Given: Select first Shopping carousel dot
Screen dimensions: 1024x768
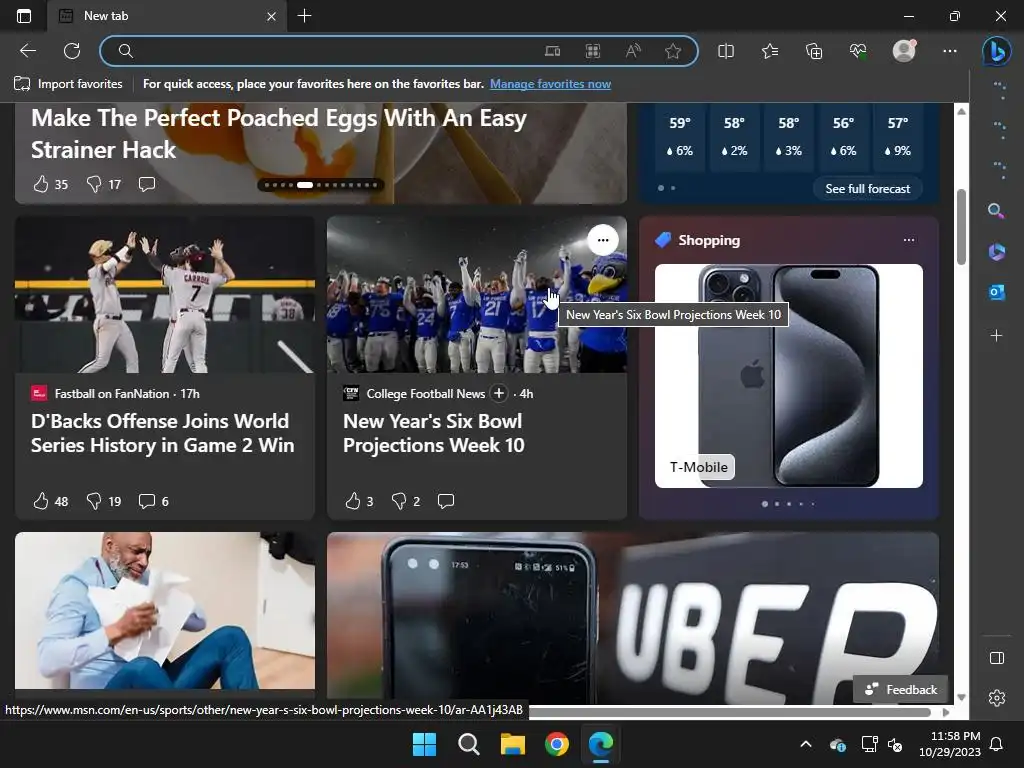Looking at the screenshot, I should point(765,504).
